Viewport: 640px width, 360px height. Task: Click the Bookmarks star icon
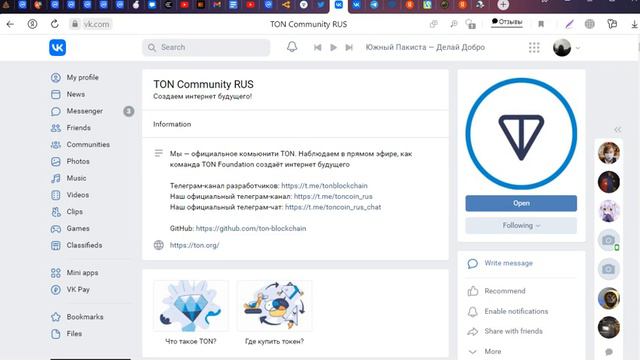click(56, 317)
